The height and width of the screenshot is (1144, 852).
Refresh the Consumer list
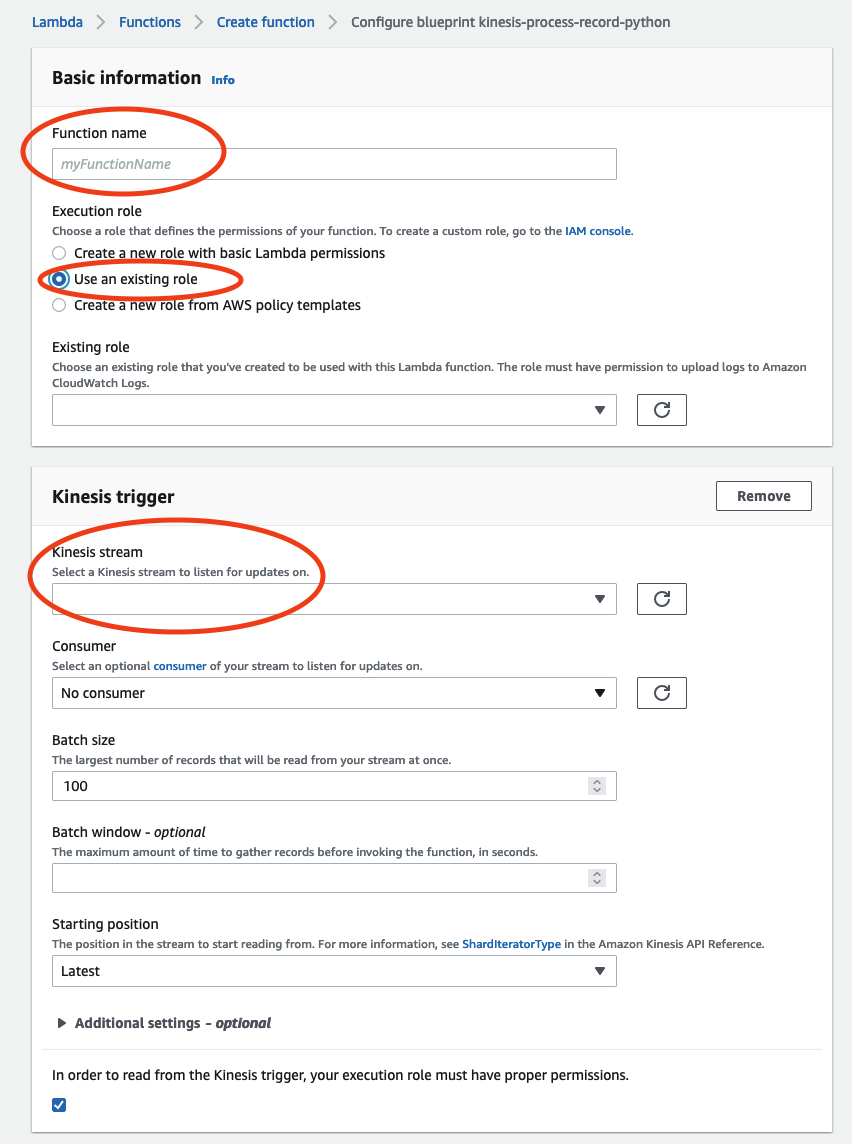point(661,692)
